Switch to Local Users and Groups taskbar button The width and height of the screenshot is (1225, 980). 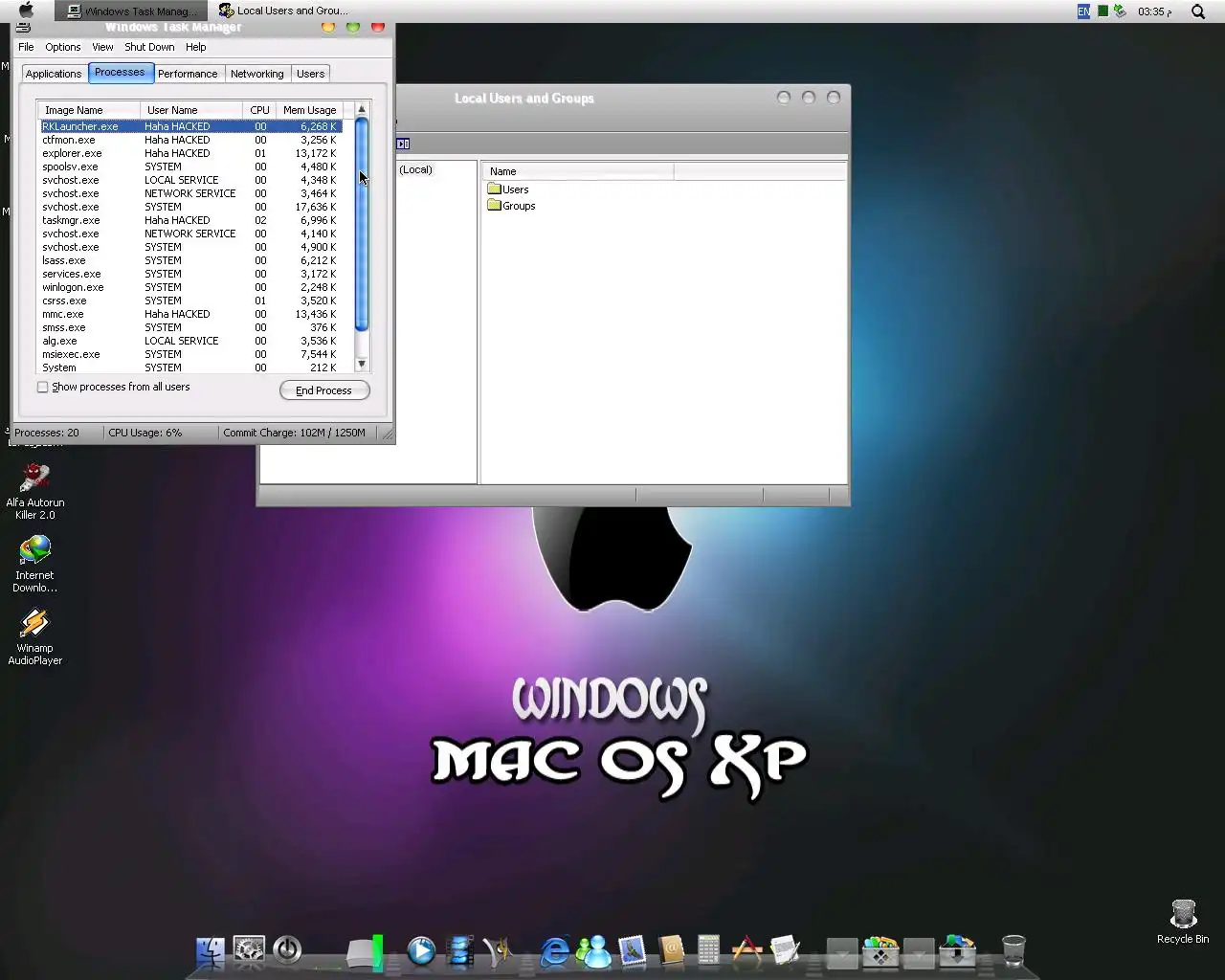click(x=285, y=11)
